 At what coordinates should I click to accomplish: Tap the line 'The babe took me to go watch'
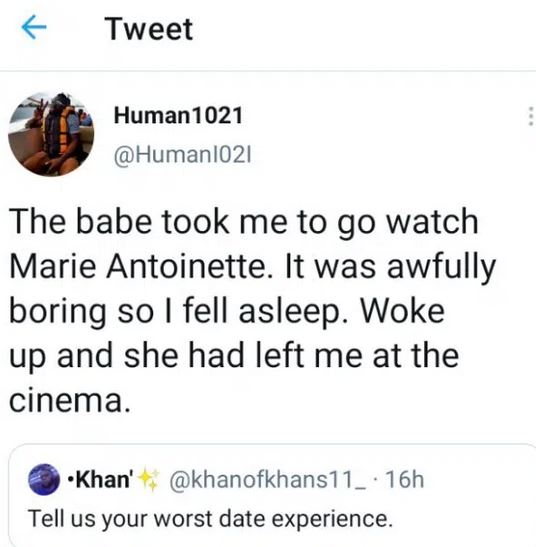(244, 222)
